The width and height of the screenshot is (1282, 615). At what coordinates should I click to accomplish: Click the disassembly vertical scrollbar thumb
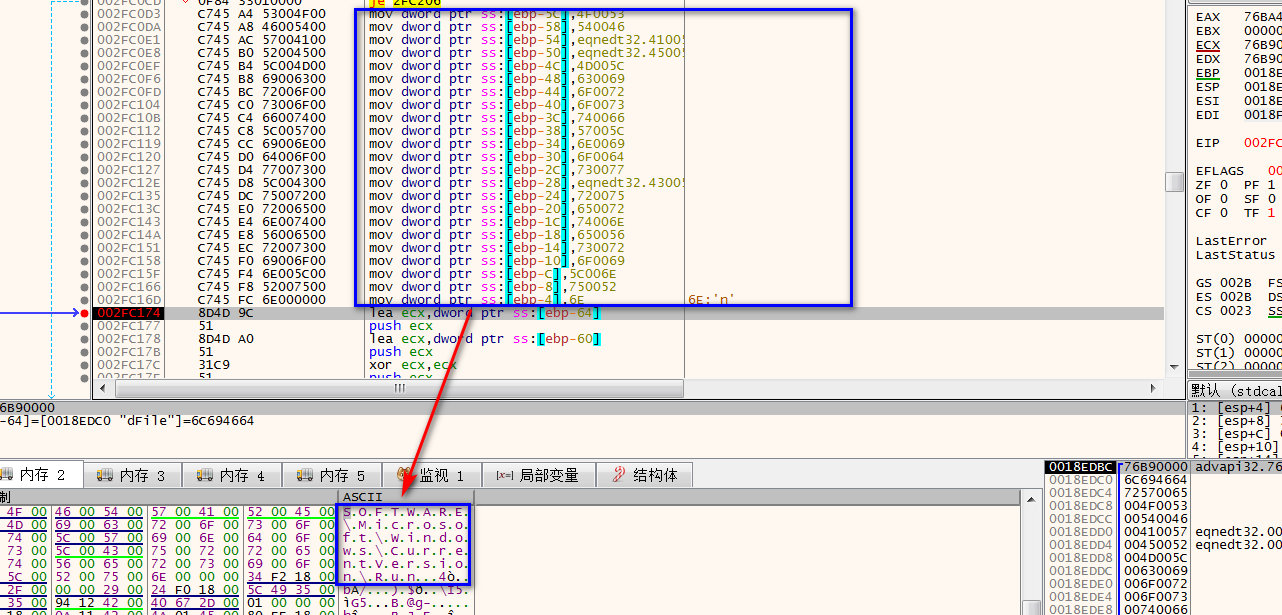[x=1174, y=181]
